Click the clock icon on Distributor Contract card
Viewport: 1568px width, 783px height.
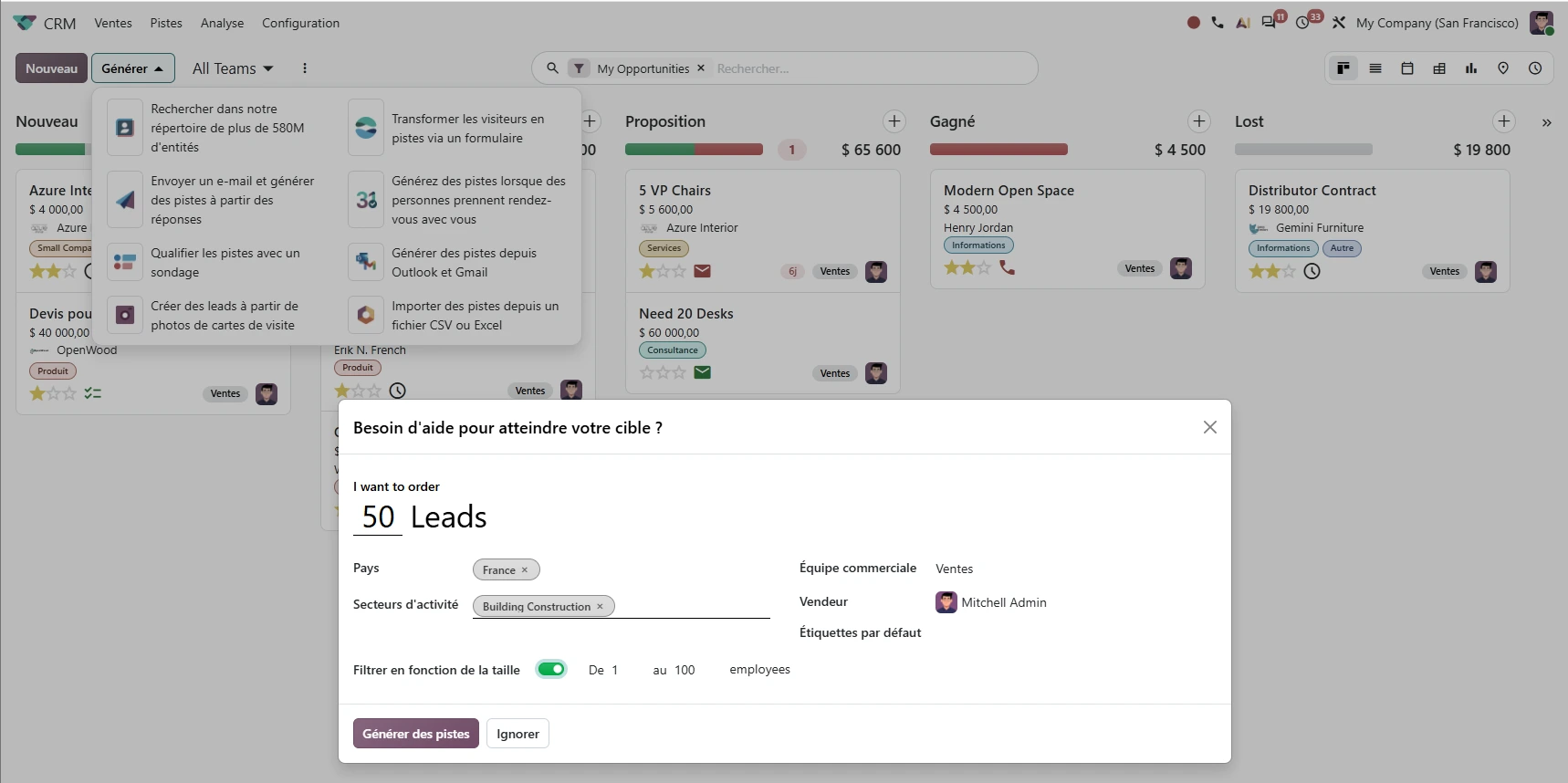coord(1312,271)
